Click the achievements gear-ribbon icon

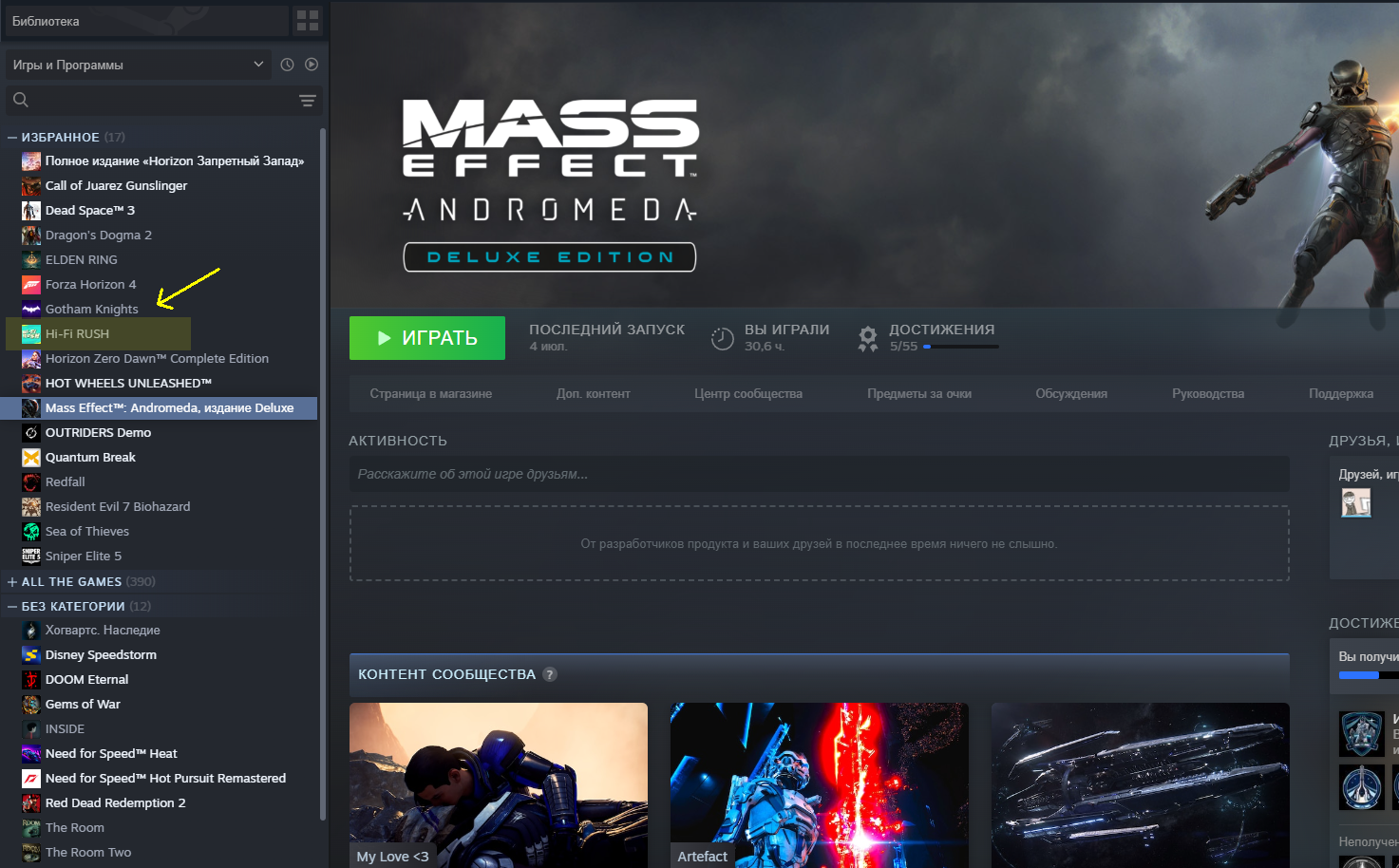[x=867, y=338]
